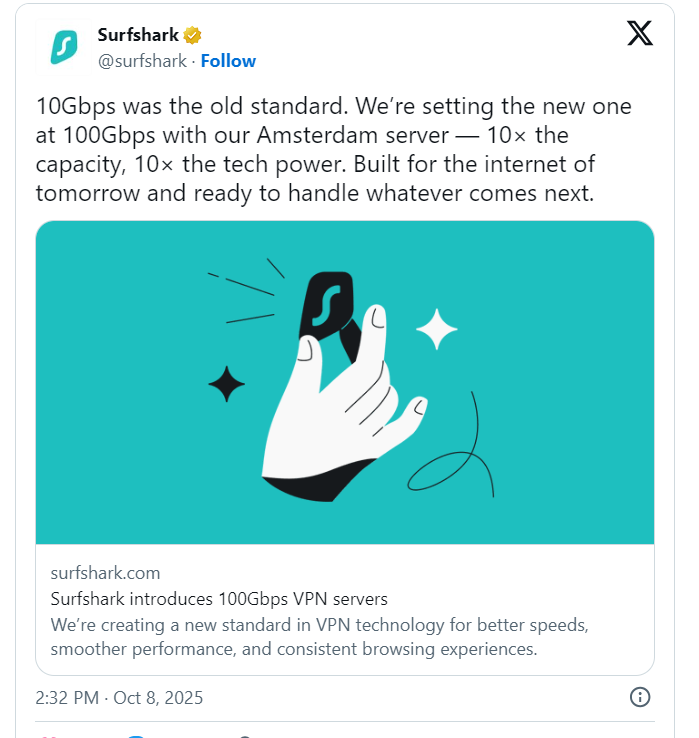
Task: Open 'Surfshark introduces 100Gbps VPN servers' headline
Action: 218,599
